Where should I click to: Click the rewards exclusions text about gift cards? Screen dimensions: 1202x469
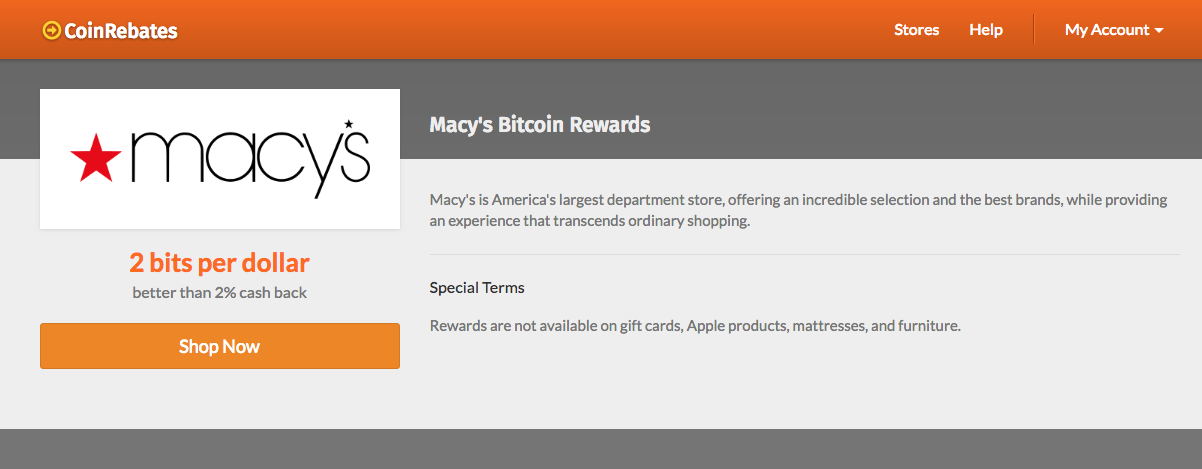694,326
